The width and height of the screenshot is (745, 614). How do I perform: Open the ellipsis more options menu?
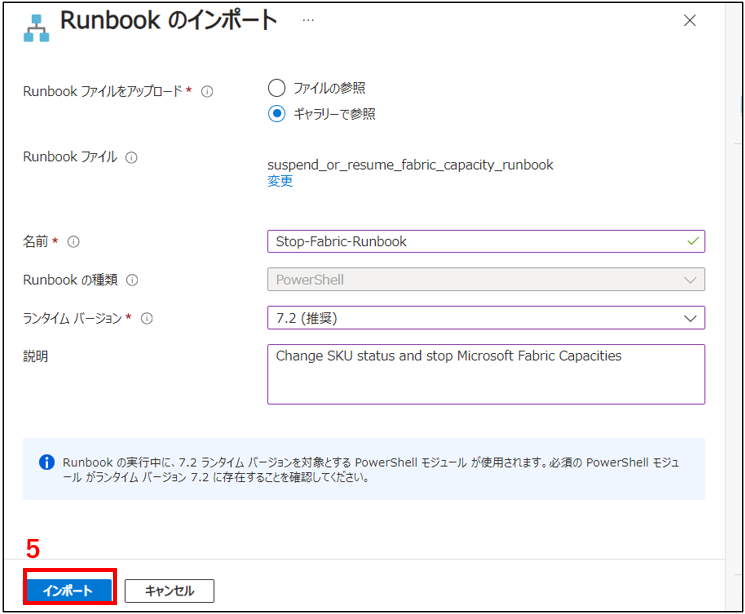(308, 20)
